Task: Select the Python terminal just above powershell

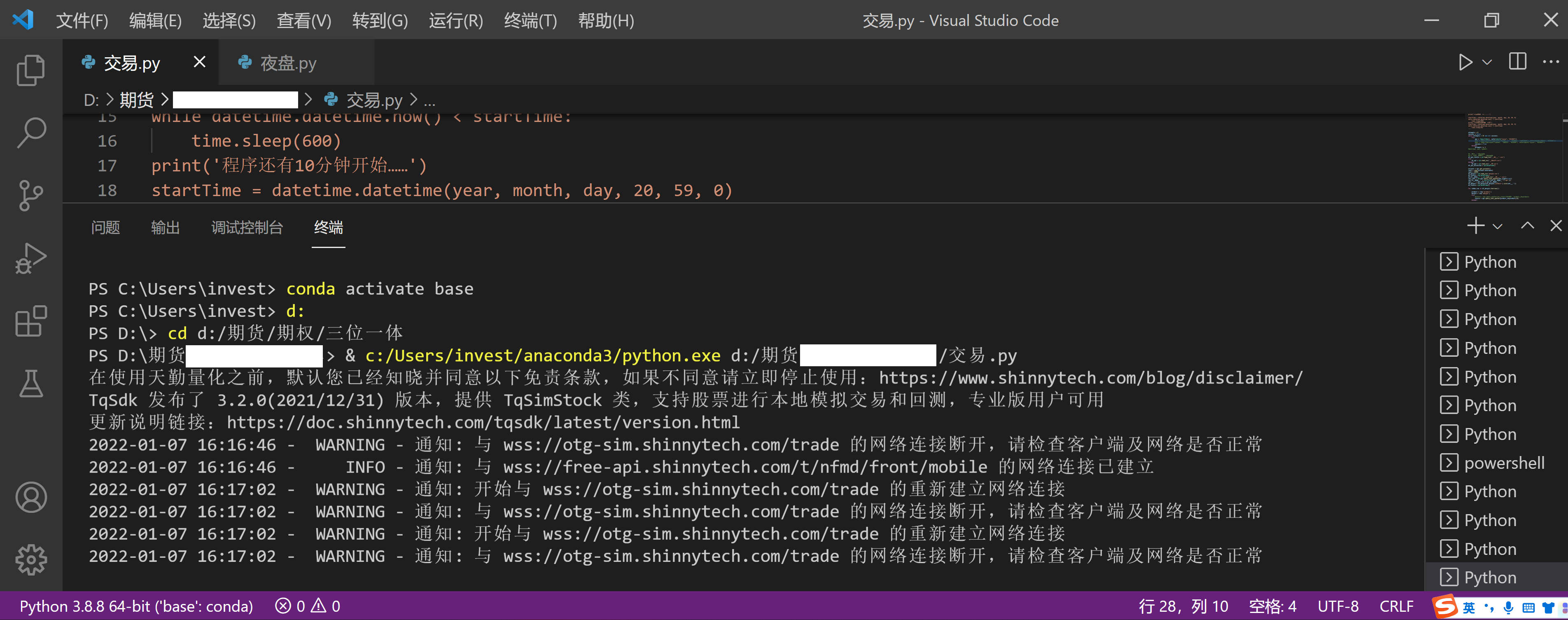Action: pos(1497,434)
